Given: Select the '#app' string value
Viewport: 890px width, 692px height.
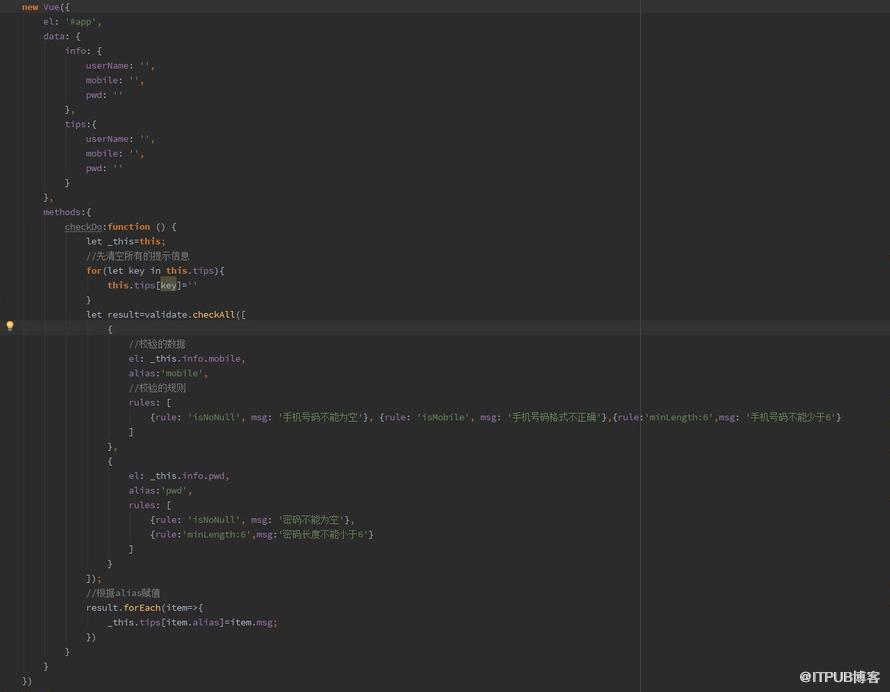Looking at the screenshot, I should coord(81,22).
